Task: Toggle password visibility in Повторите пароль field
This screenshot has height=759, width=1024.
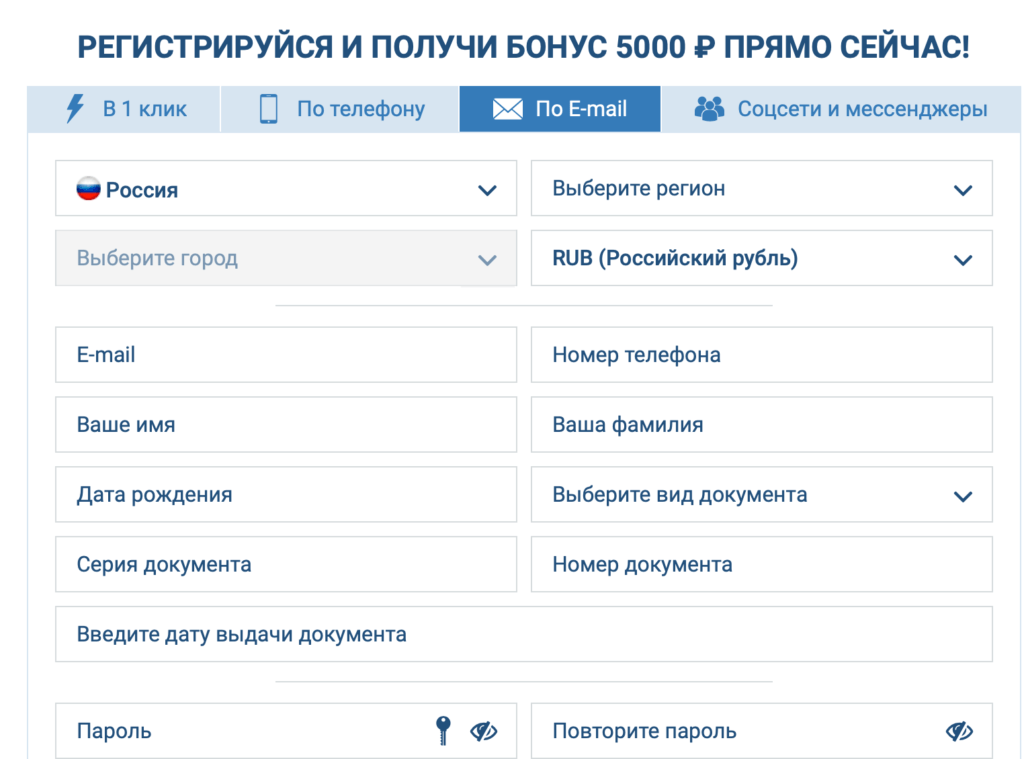Action: [x=959, y=731]
